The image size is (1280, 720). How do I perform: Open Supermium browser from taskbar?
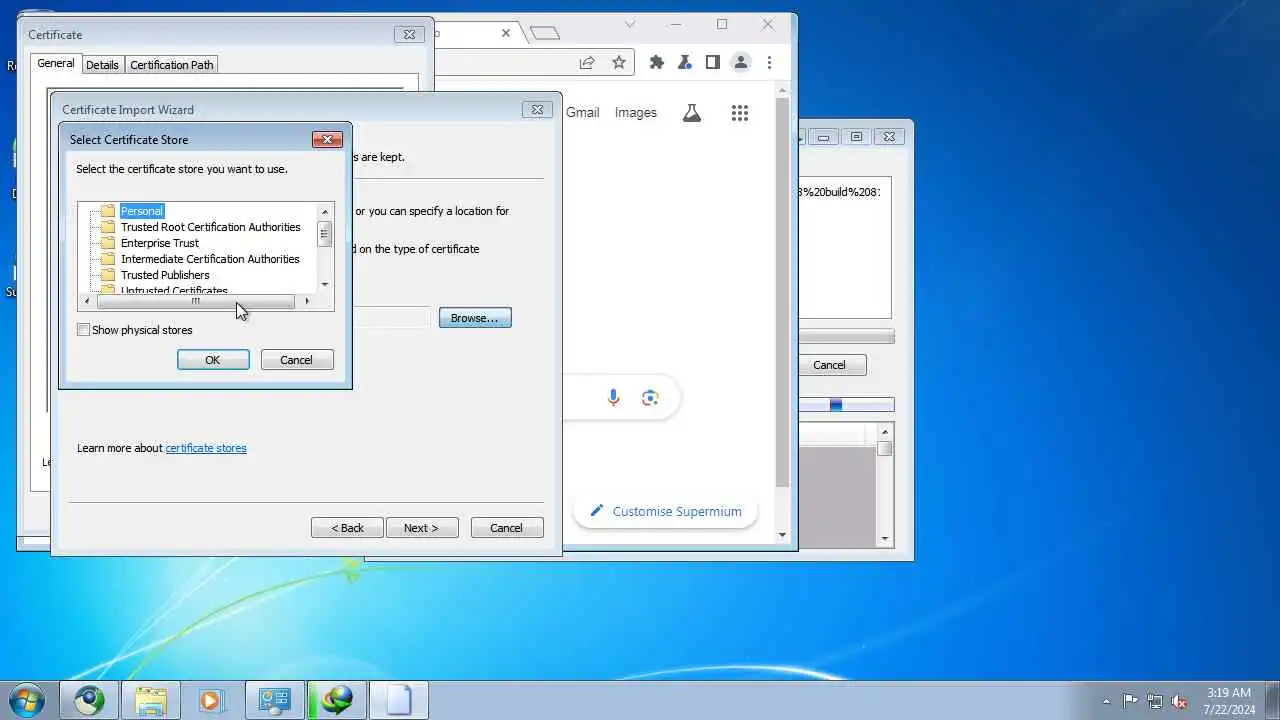point(89,700)
